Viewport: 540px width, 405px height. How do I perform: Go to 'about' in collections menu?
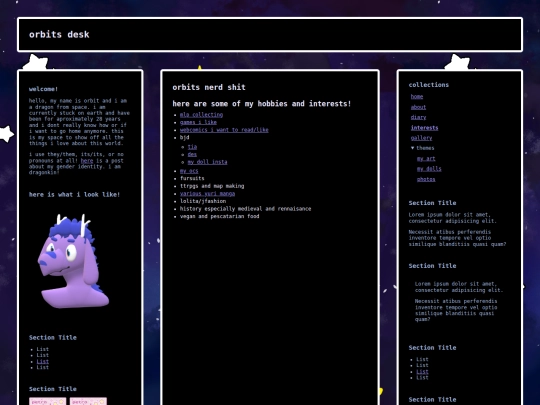(418, 107)
